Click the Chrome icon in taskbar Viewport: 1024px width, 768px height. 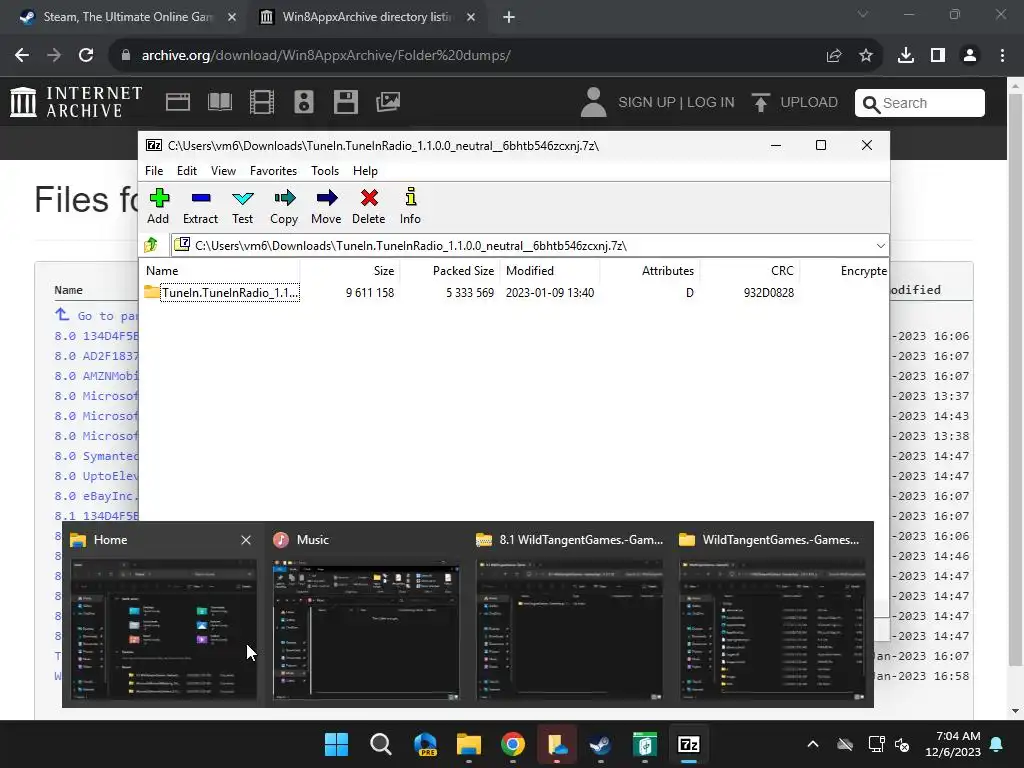tap(513, 744)
